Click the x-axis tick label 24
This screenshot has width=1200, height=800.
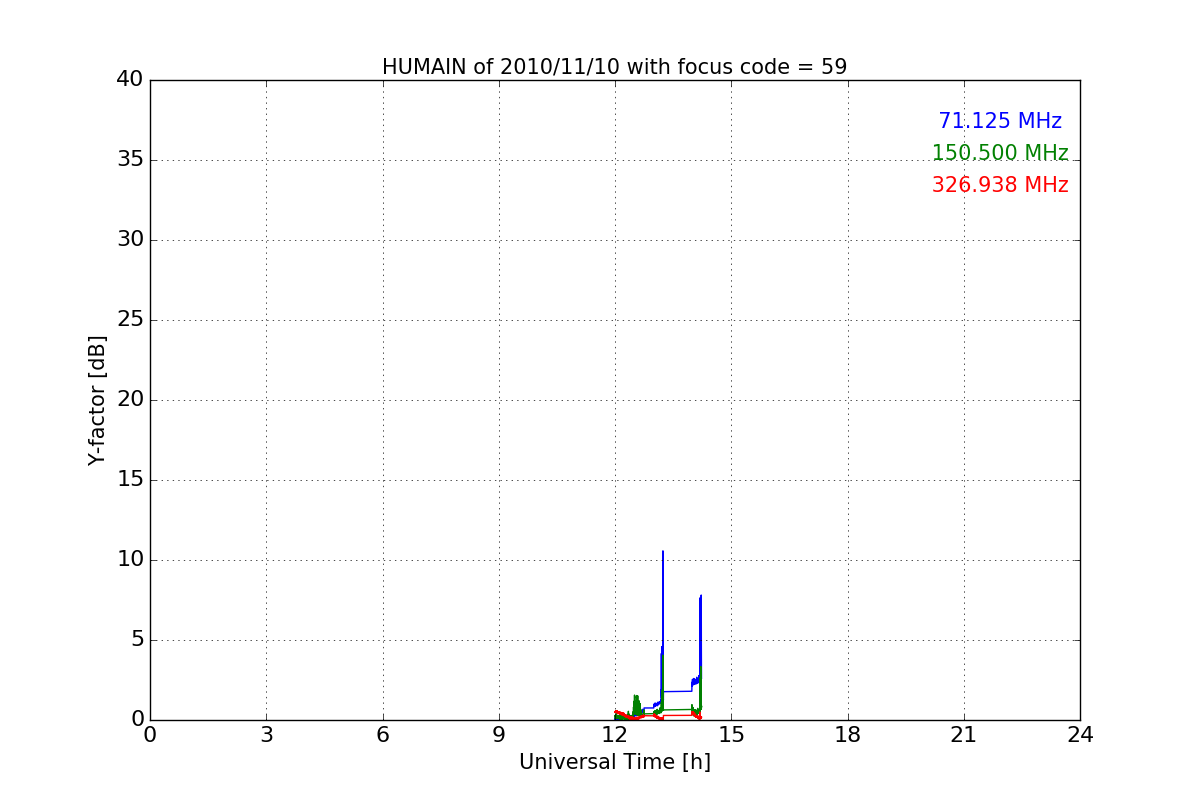pos(1080,735)
